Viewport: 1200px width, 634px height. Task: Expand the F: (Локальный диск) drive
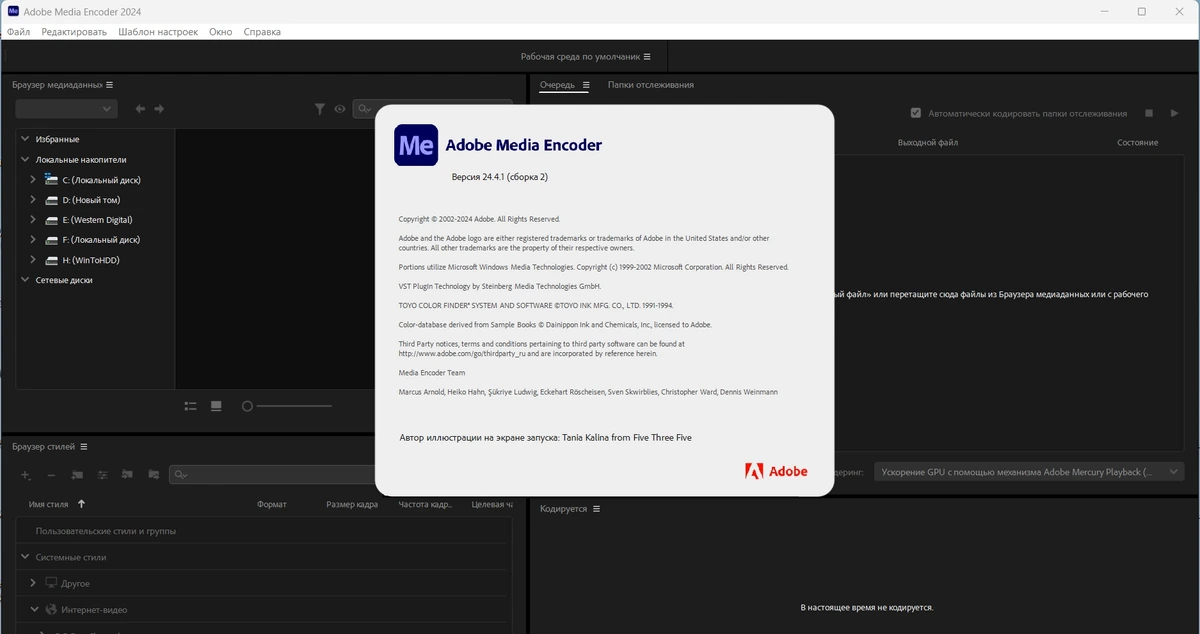[33, 240]
